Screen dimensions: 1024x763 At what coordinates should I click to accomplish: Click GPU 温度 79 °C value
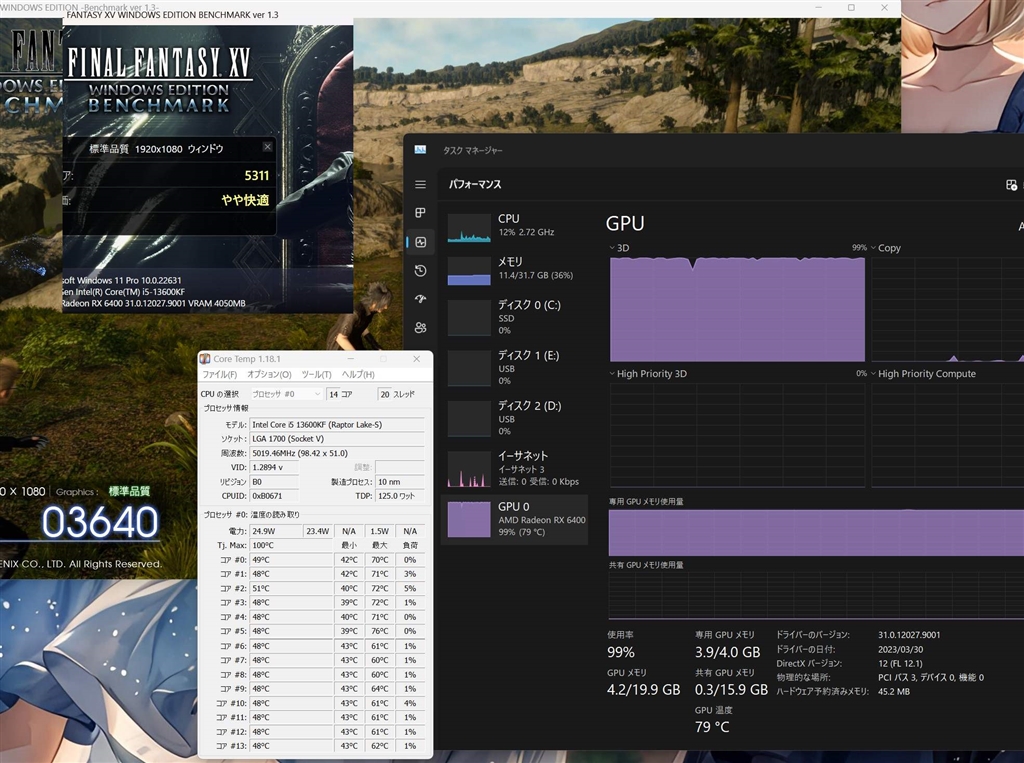[712, 727]
